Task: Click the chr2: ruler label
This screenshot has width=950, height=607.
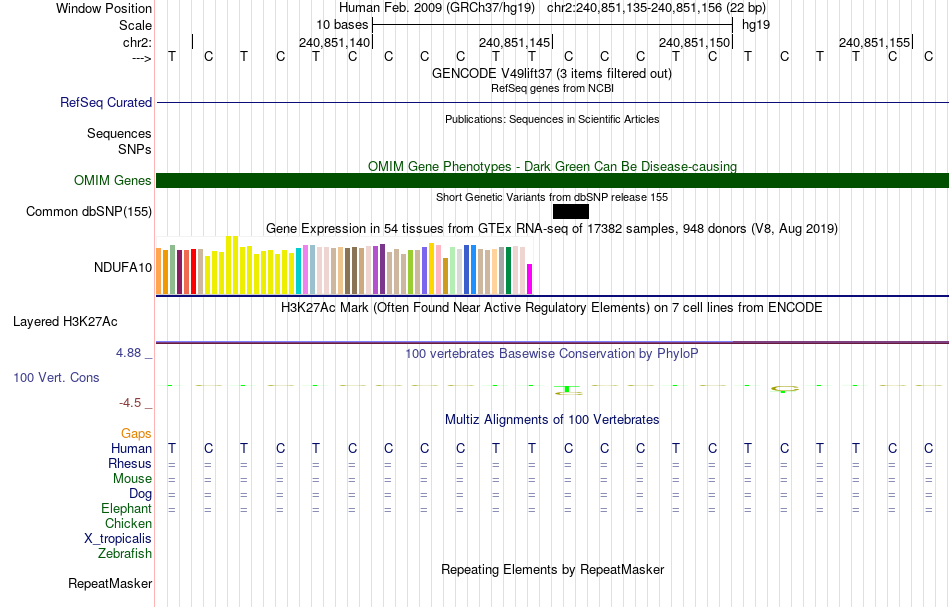Action: [138, 42]
